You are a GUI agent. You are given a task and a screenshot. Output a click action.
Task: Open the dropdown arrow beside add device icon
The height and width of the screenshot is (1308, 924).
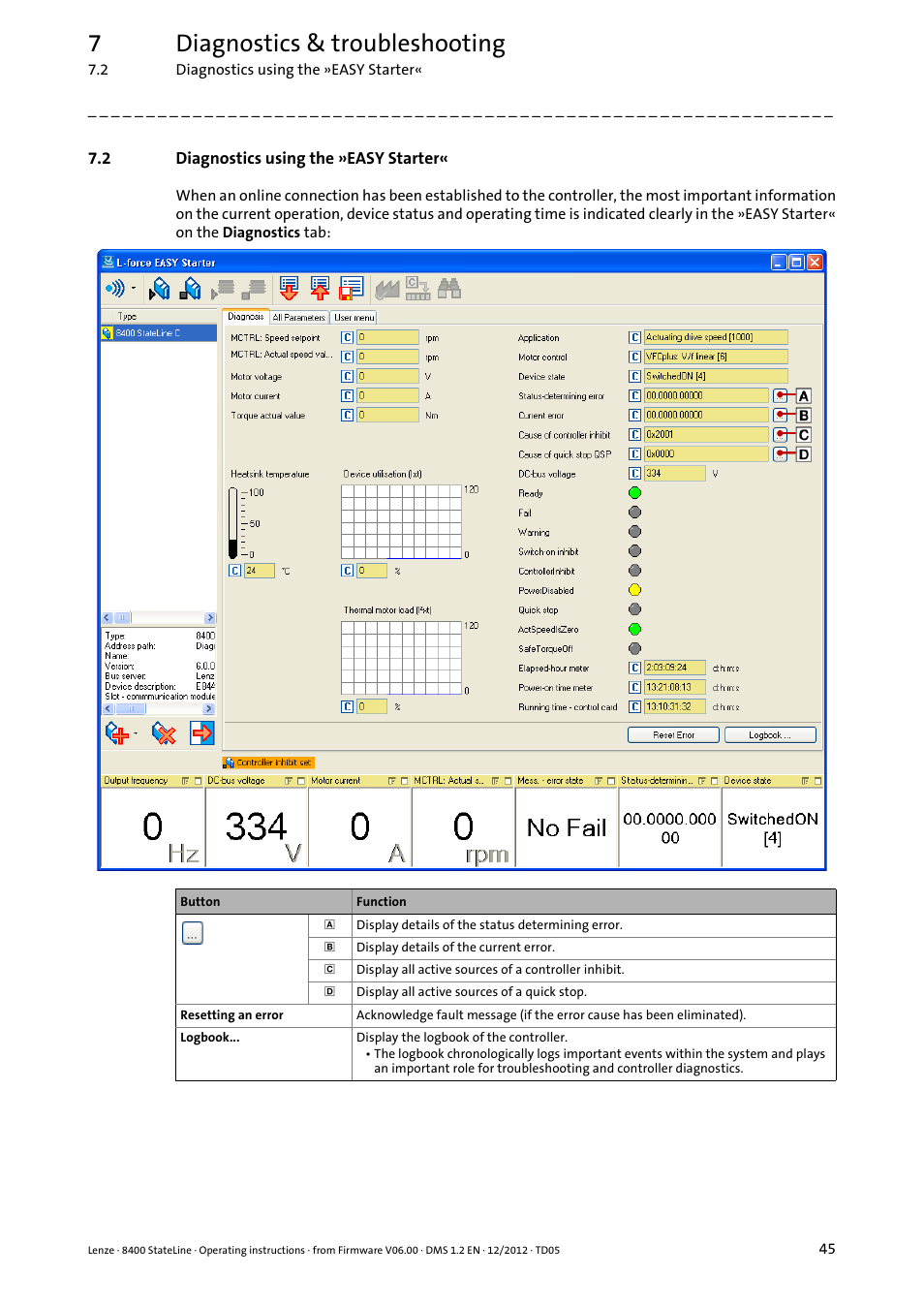coord(136,734)
